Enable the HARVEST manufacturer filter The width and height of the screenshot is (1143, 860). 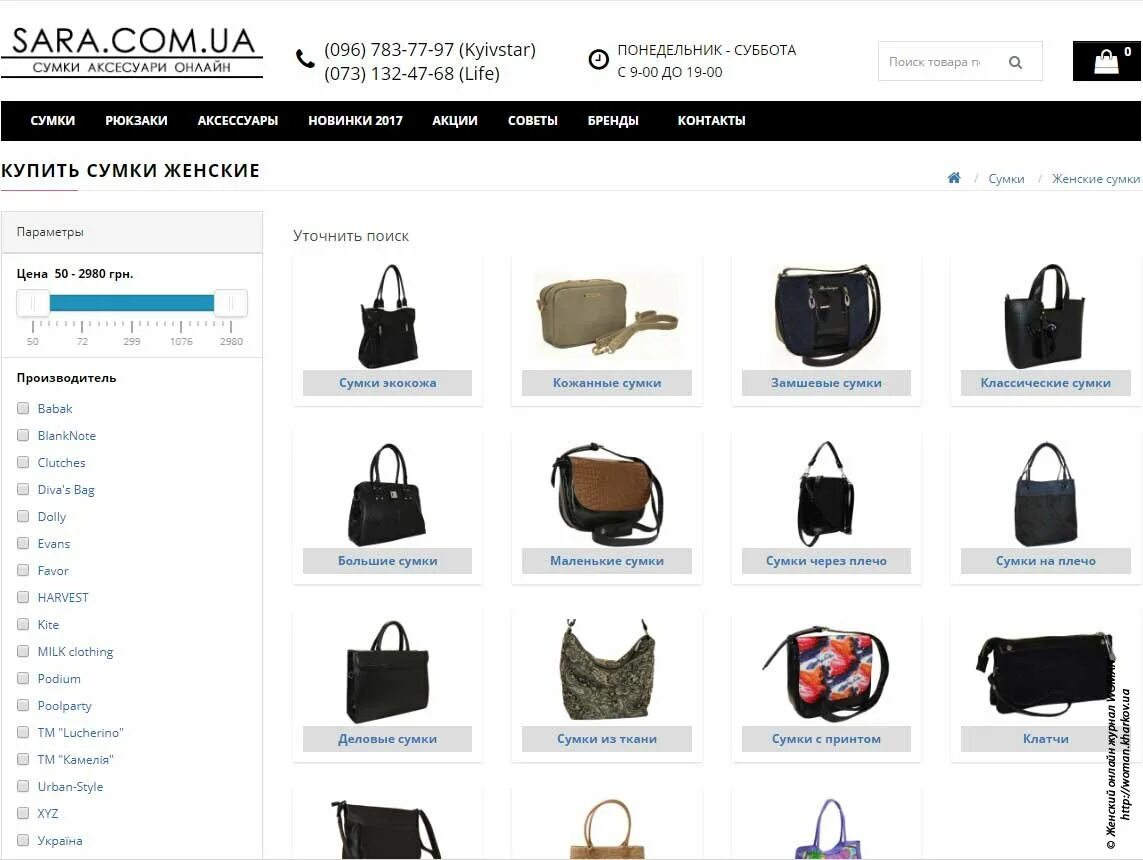(23, 597)
